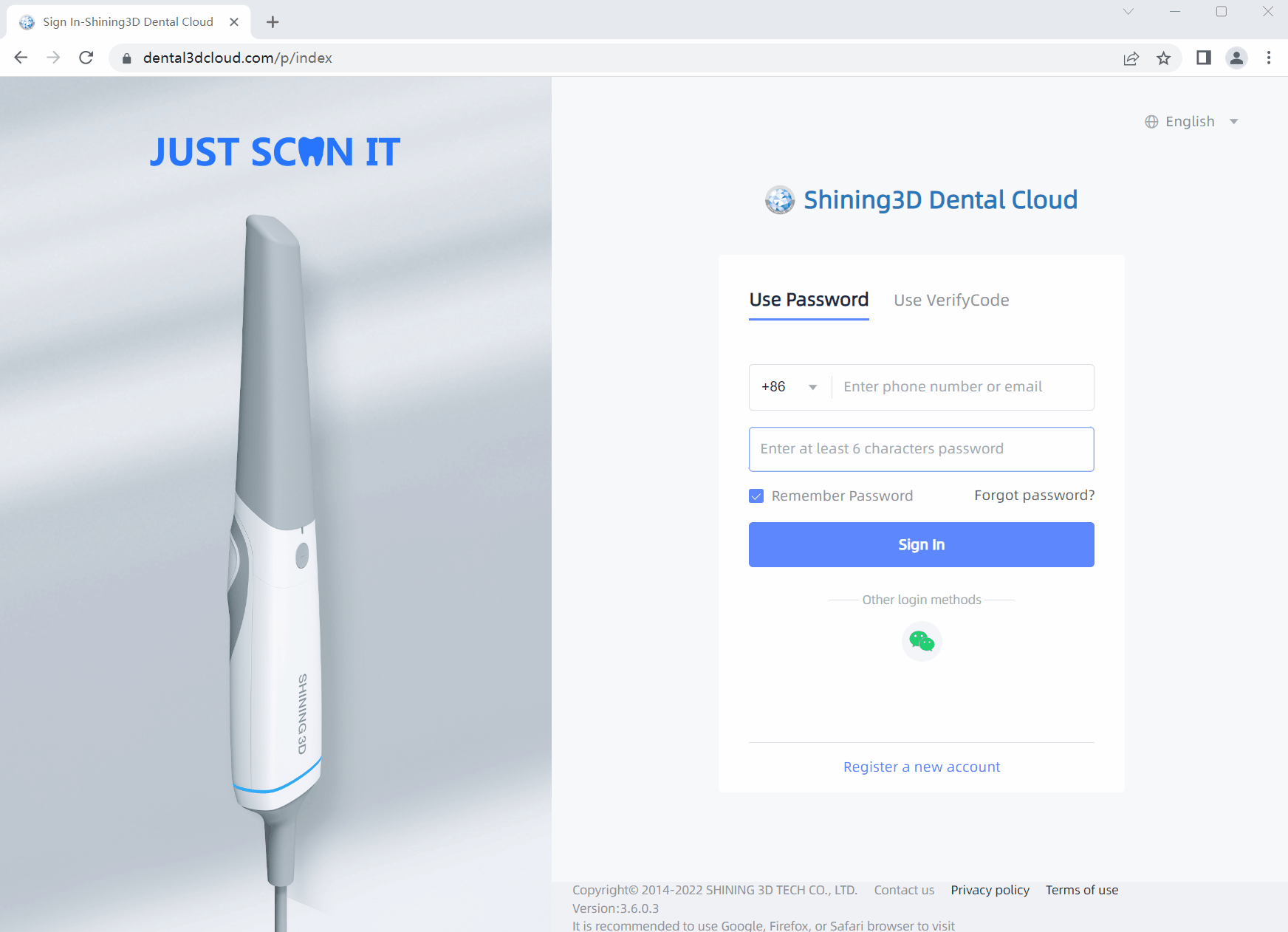Viewport: 1288px width, 932px height.
Task: Bookmark this page with the star
Action: (1164, 58)
